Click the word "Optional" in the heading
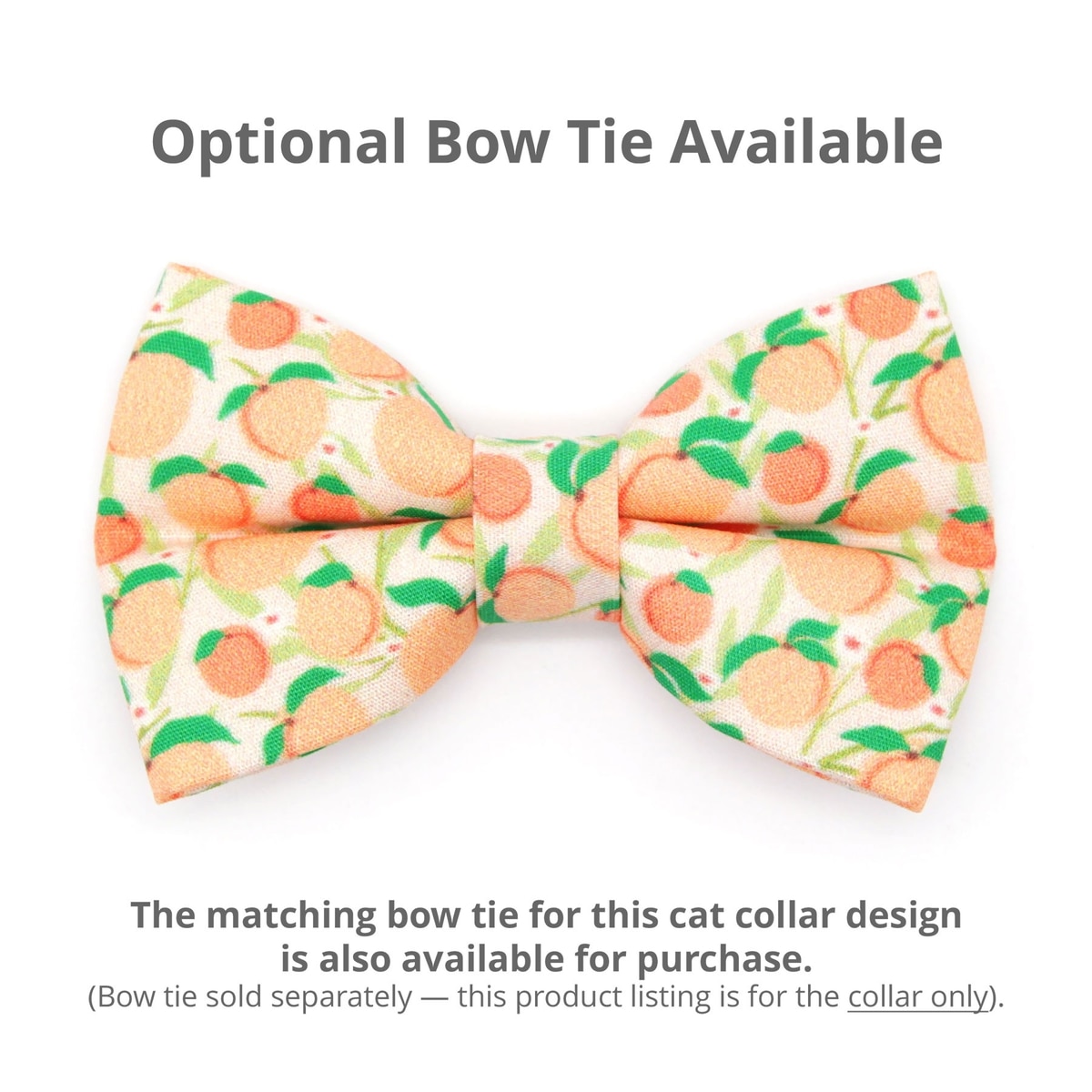 point(278,144)
